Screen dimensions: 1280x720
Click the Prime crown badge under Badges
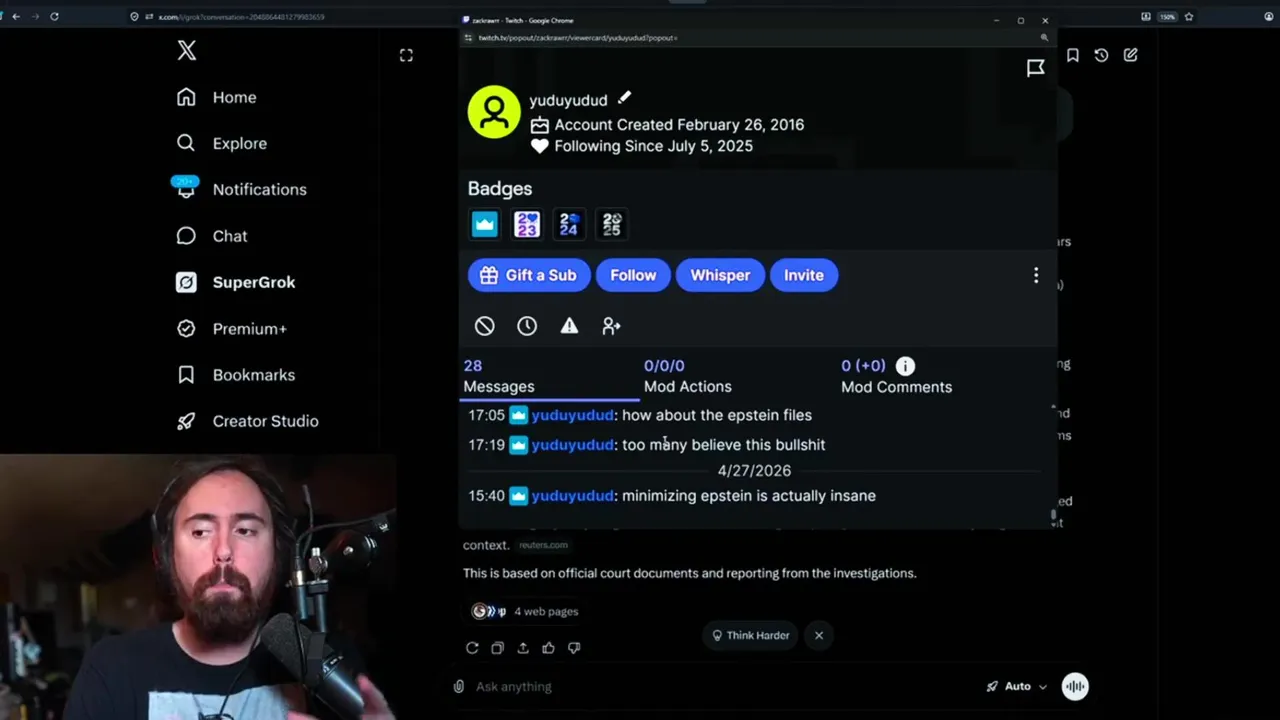(485, 224)
